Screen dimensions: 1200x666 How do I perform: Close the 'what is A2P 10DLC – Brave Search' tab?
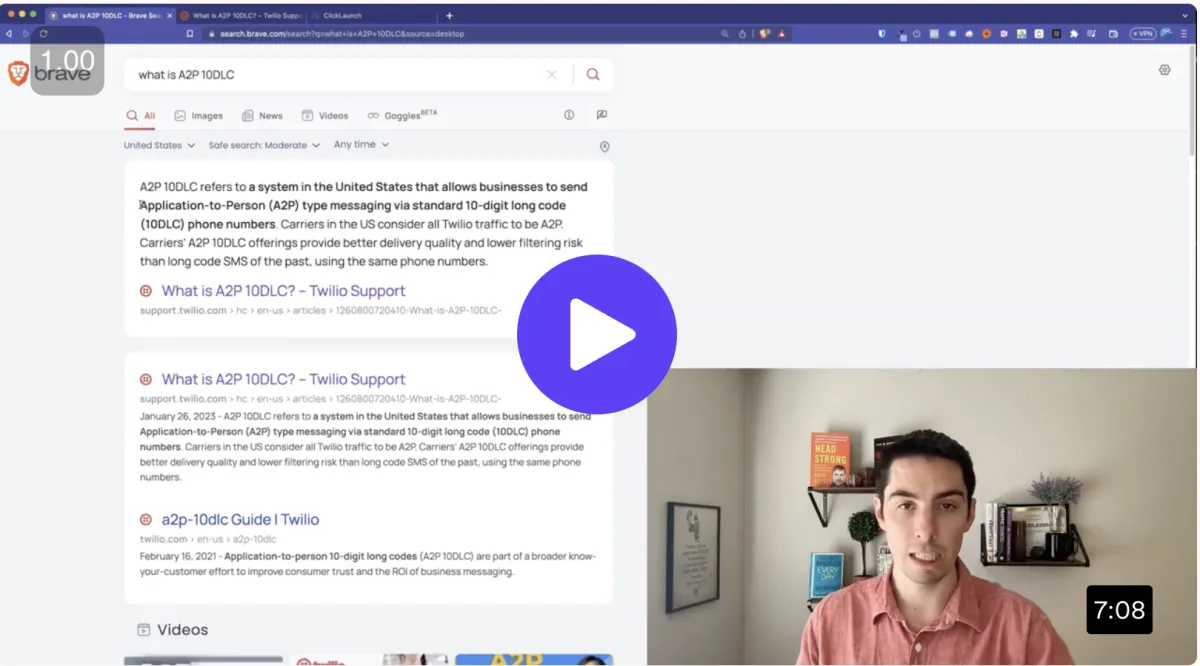pyautogui.click(x=169, y=16)
